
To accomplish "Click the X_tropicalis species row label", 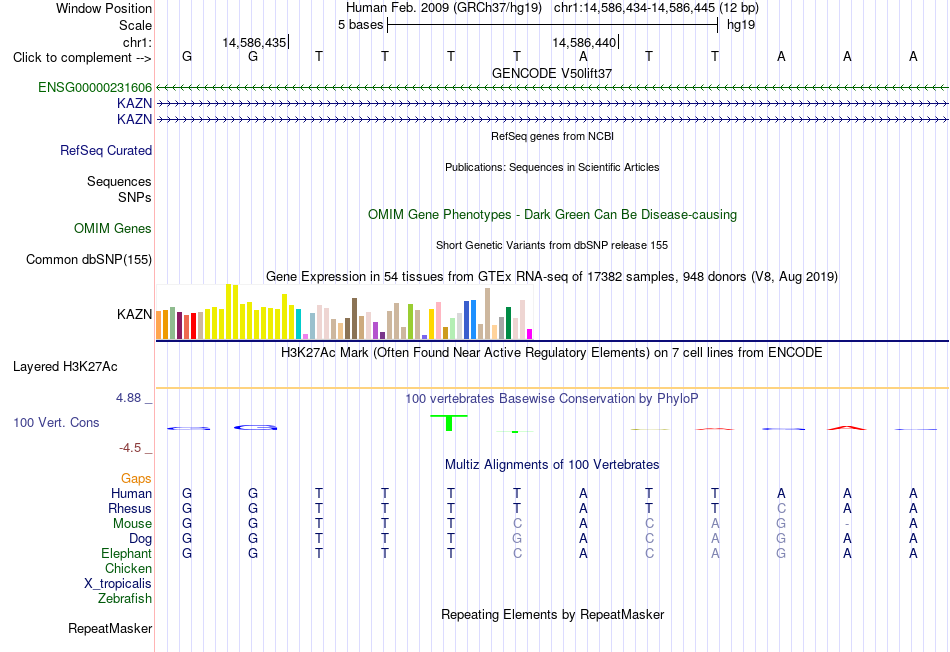I will point(118,584).
